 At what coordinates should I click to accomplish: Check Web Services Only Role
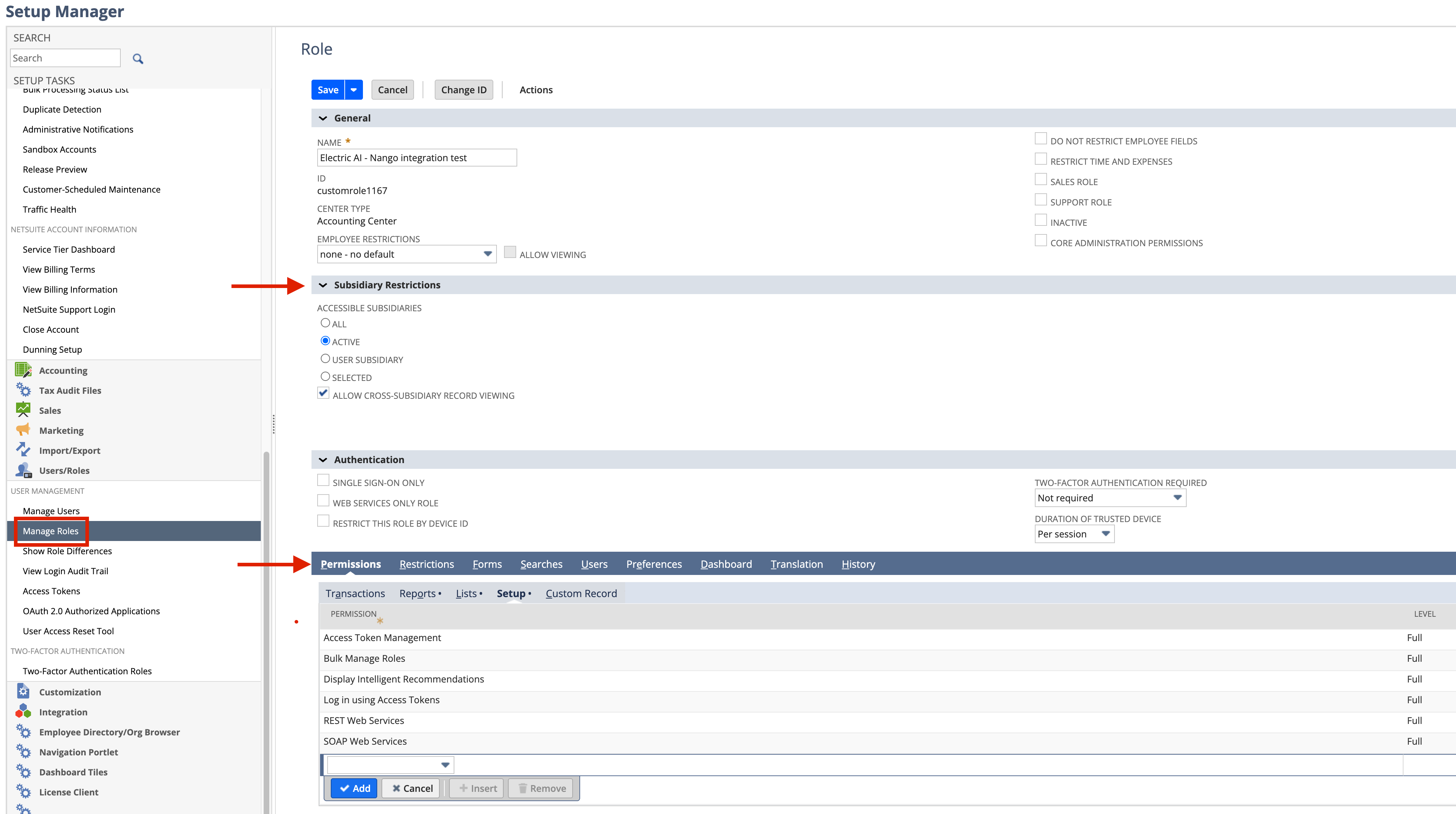pyautogui.click(x=323, y=501)
